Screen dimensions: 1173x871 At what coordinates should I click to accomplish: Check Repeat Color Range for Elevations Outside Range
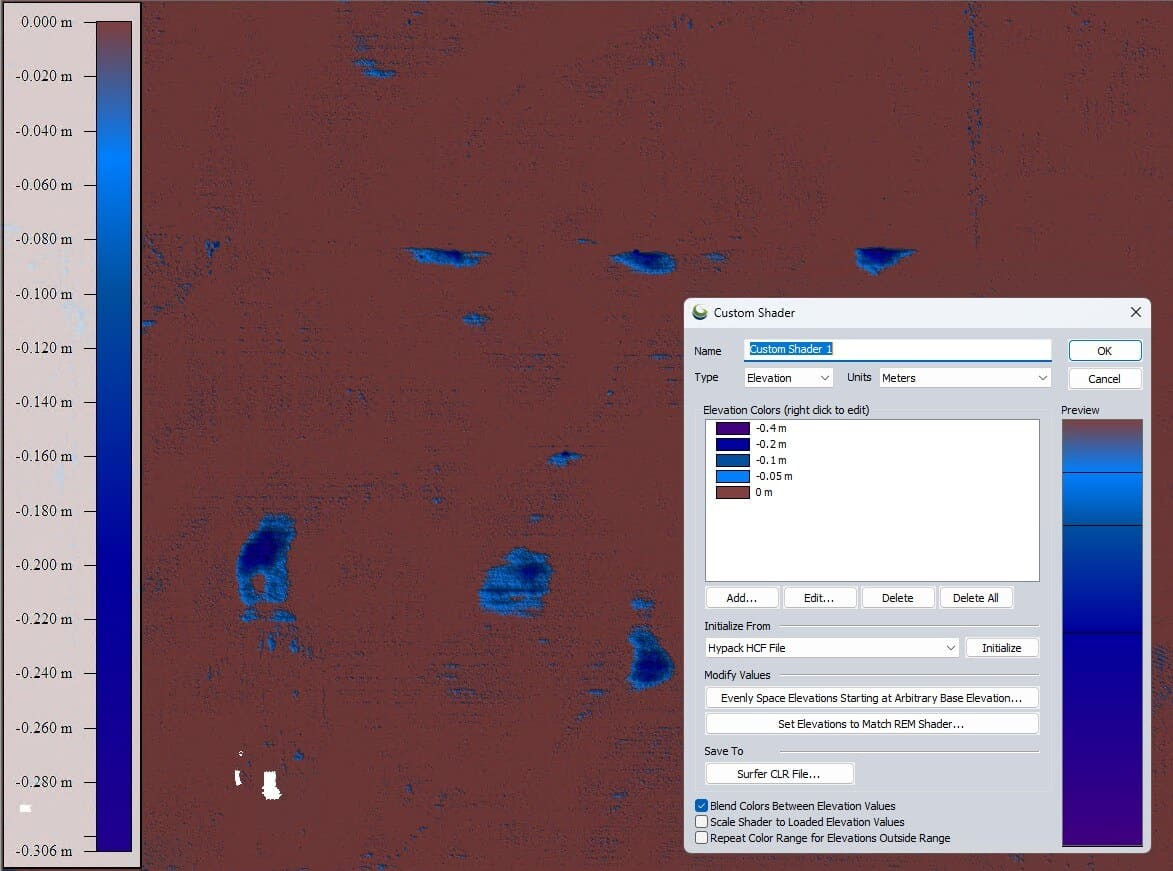[701, 838]
